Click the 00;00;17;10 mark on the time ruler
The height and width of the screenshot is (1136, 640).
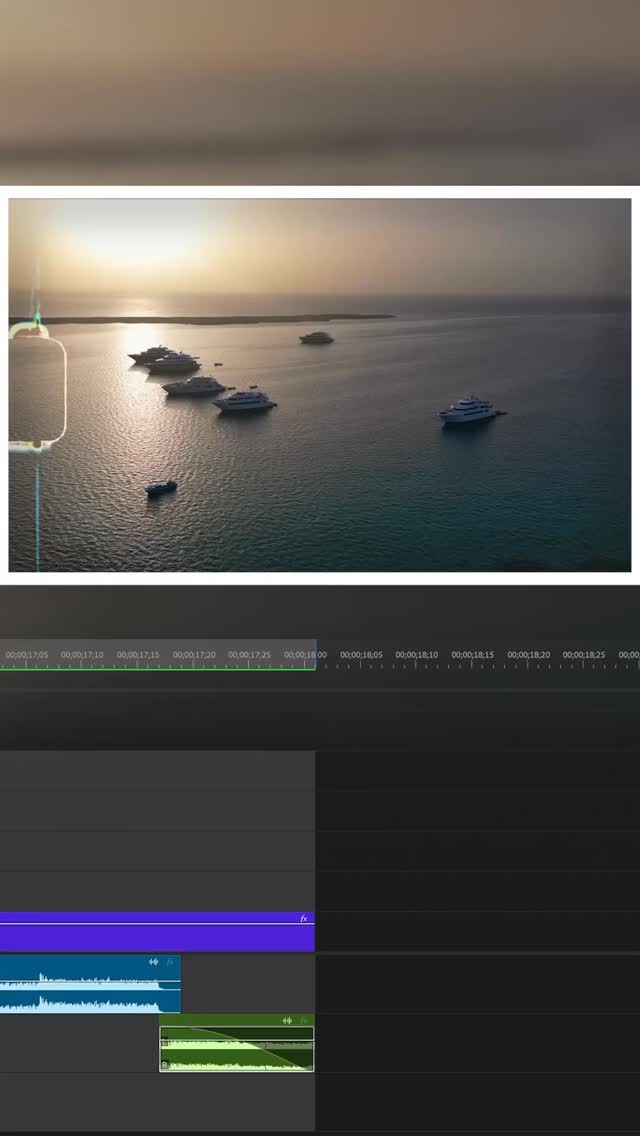(x=82, y=655)
